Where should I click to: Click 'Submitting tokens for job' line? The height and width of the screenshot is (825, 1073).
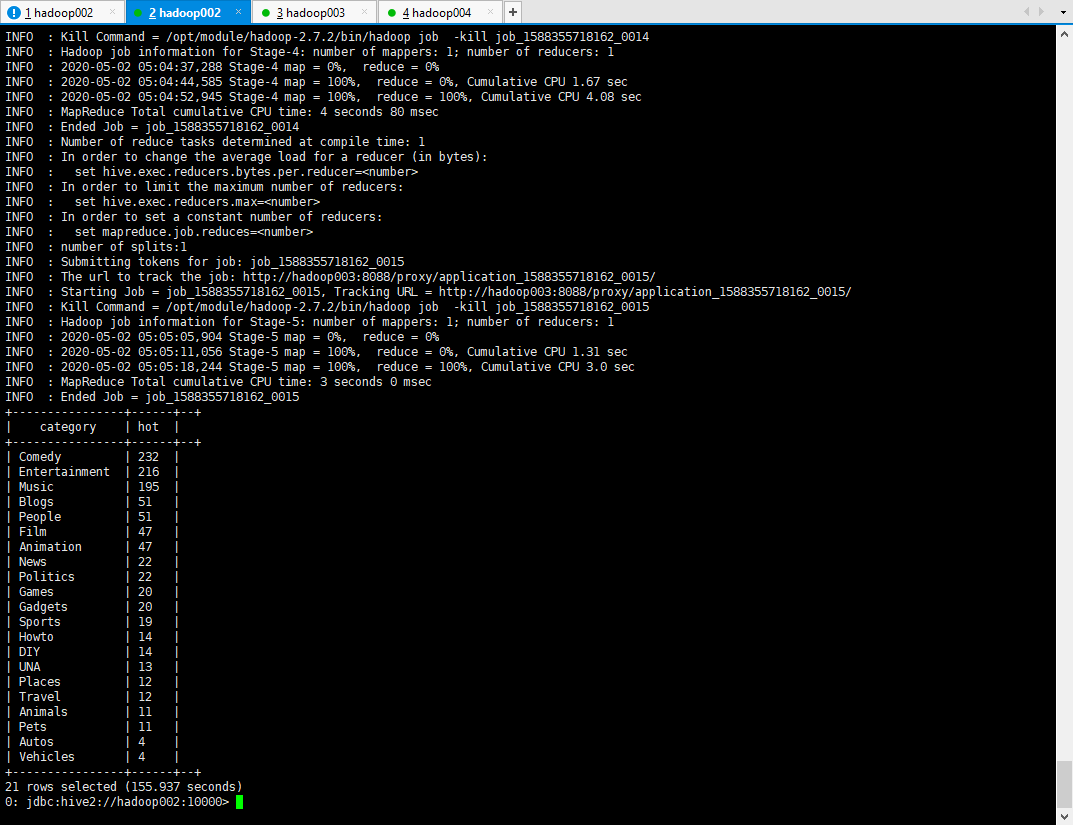(205, 262)
